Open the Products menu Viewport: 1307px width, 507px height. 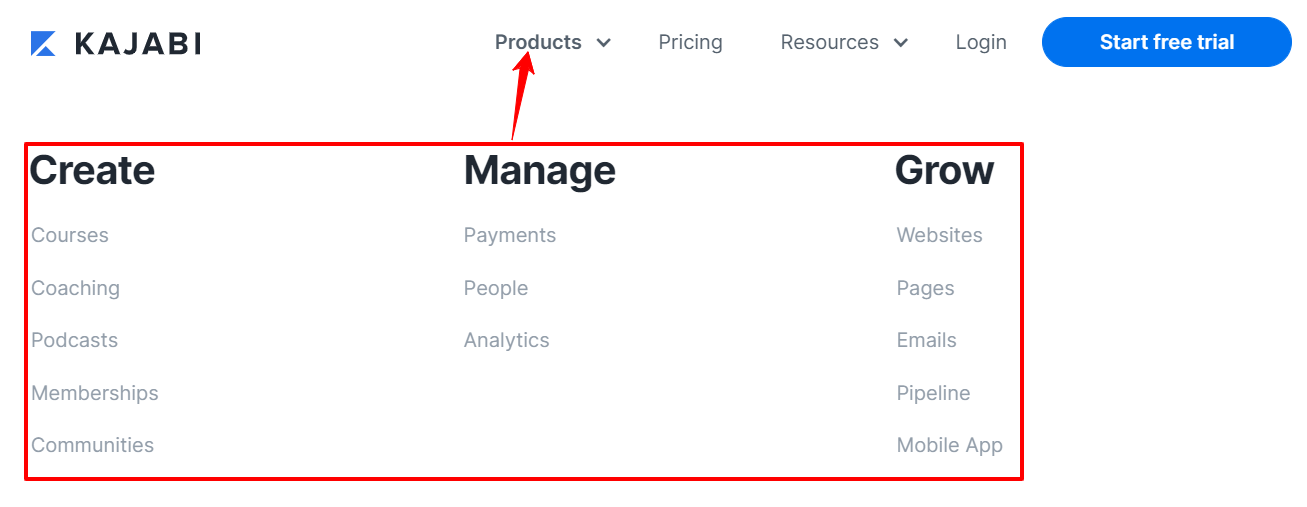538,42
